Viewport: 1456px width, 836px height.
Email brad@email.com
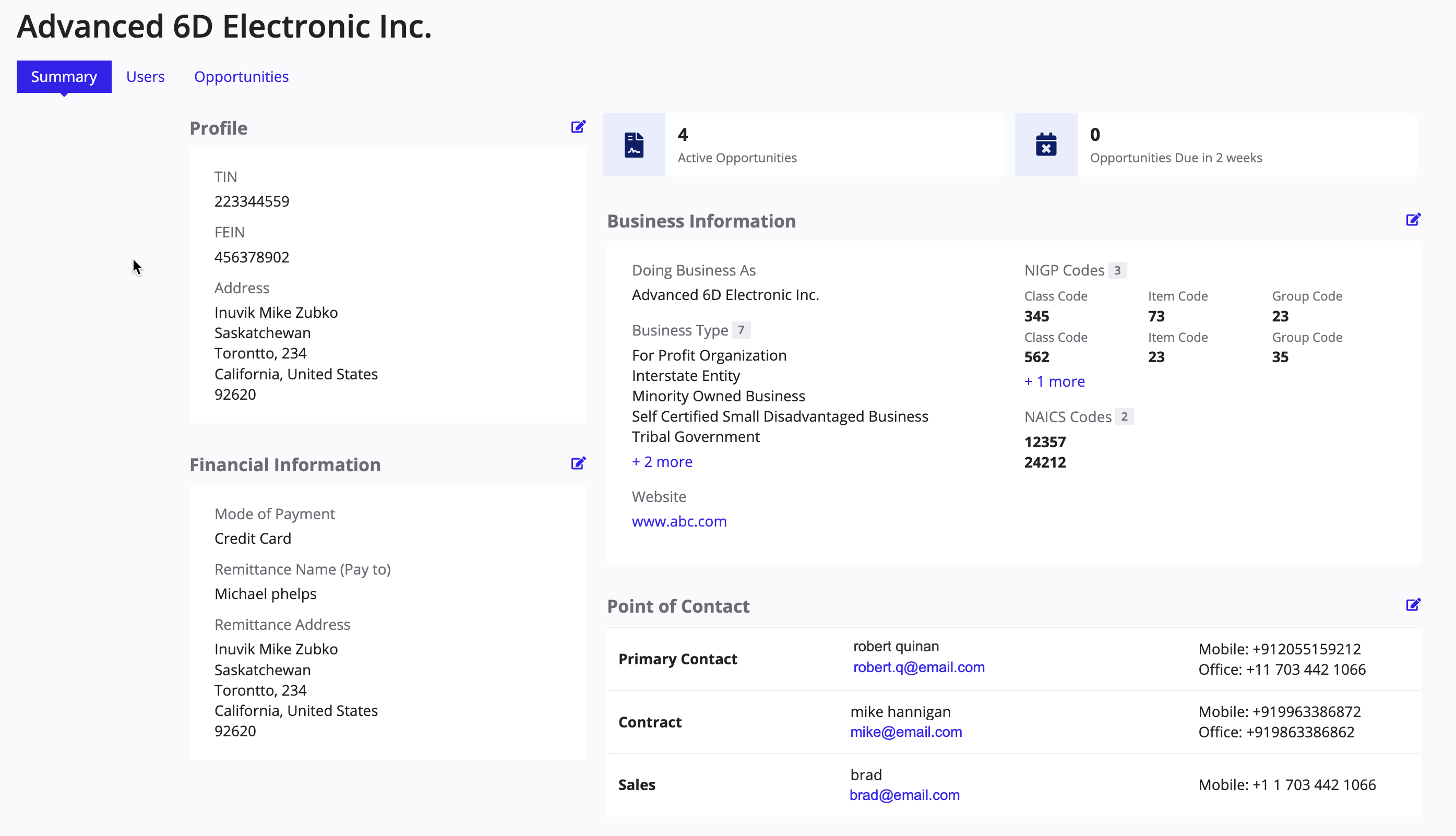point(904,795)
